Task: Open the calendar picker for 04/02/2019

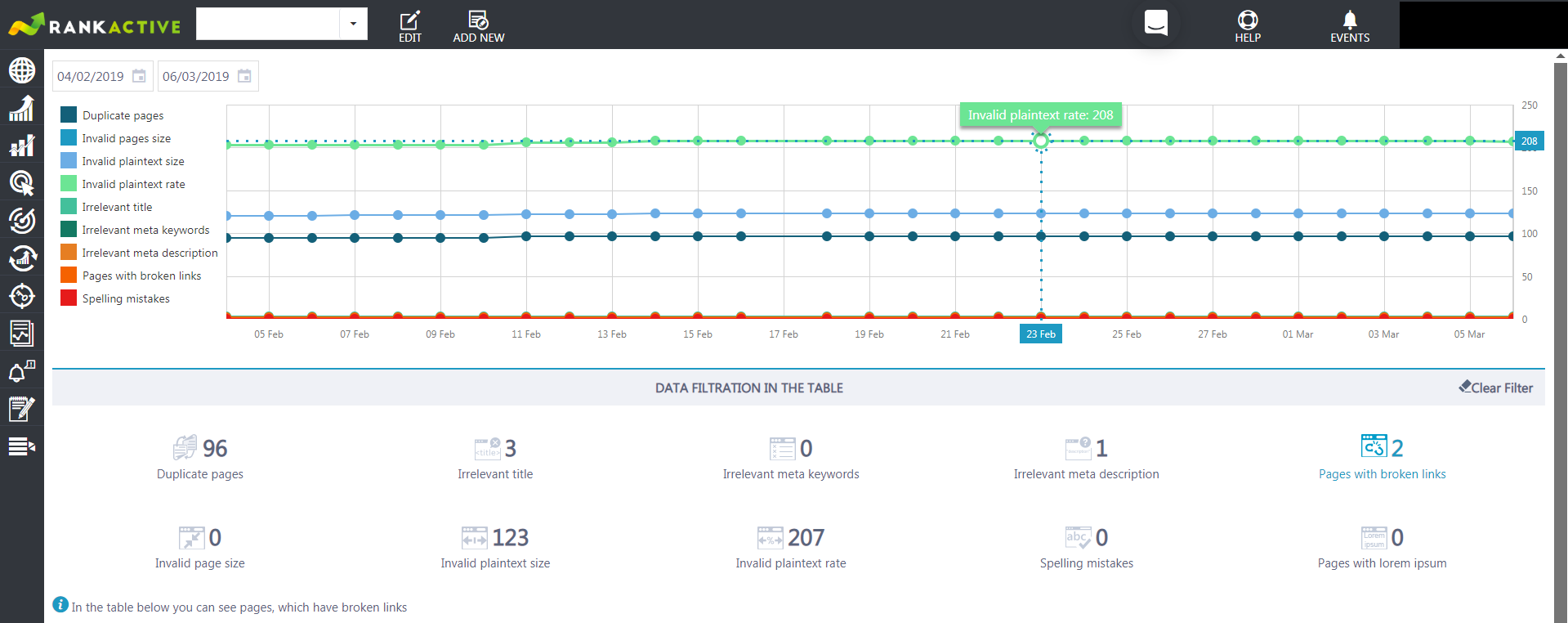Action: 140,76
